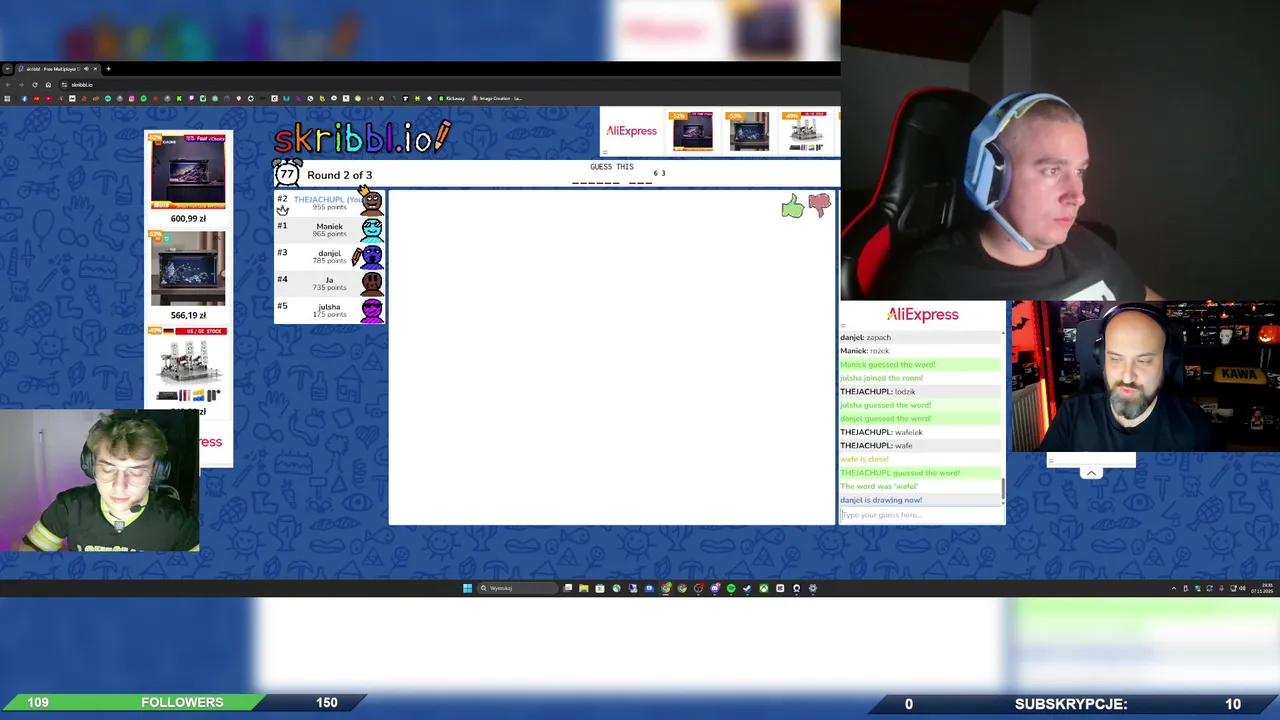Click the round timer alarm clock

coord(287,174)
